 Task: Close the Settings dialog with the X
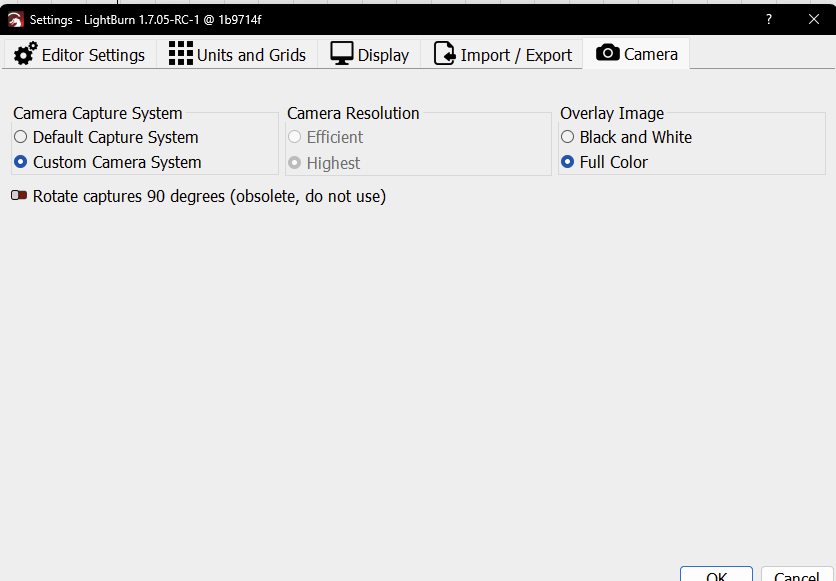tap(814, 19)
